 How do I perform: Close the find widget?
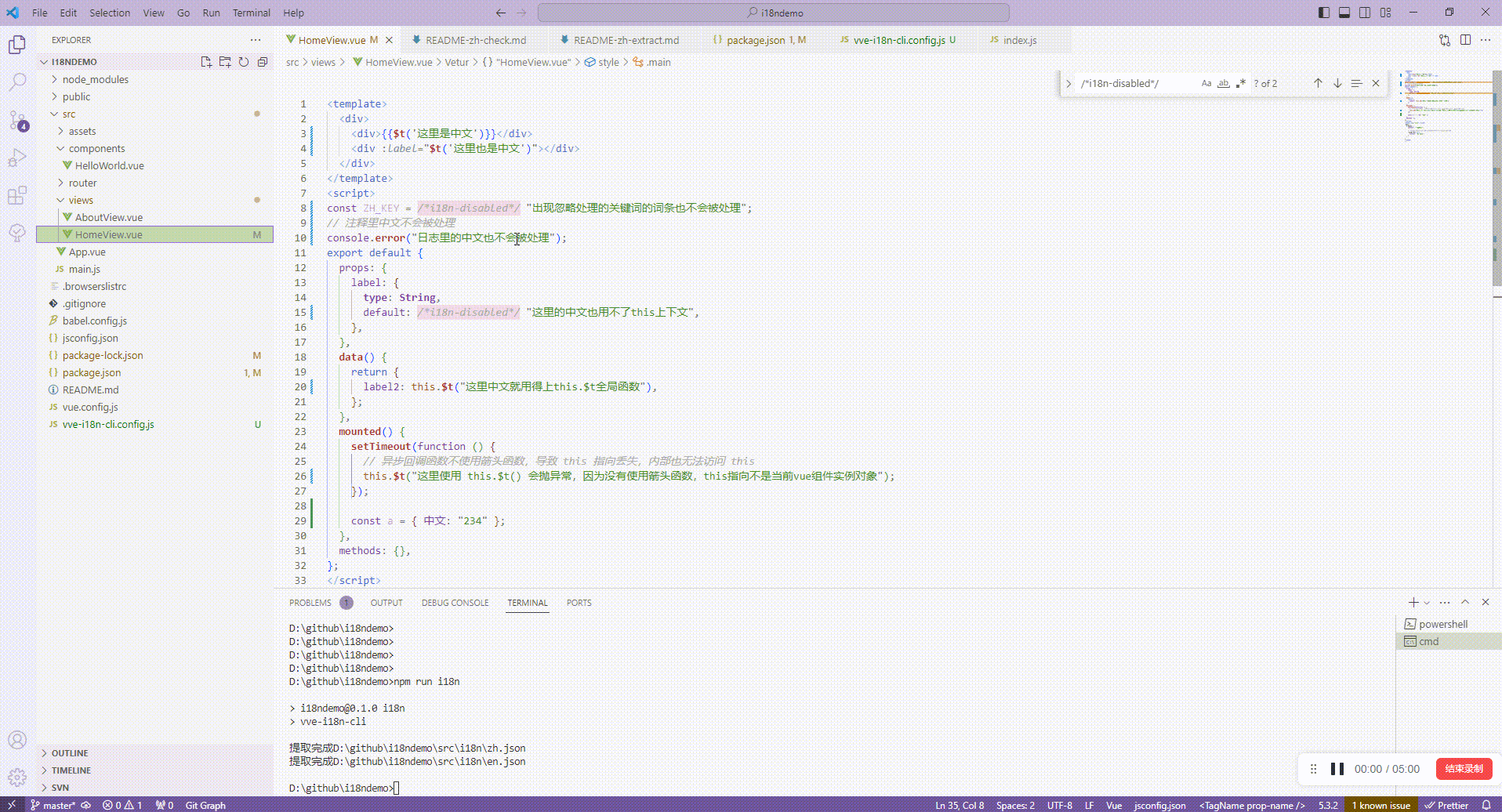(x=1376, y=83)
